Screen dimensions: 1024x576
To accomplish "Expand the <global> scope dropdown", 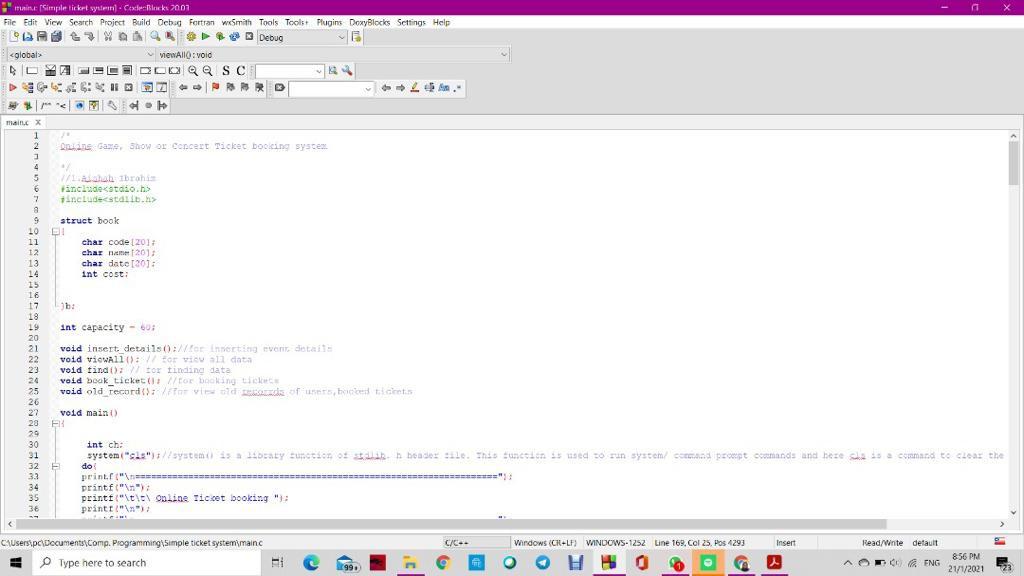I will (151, 54).
